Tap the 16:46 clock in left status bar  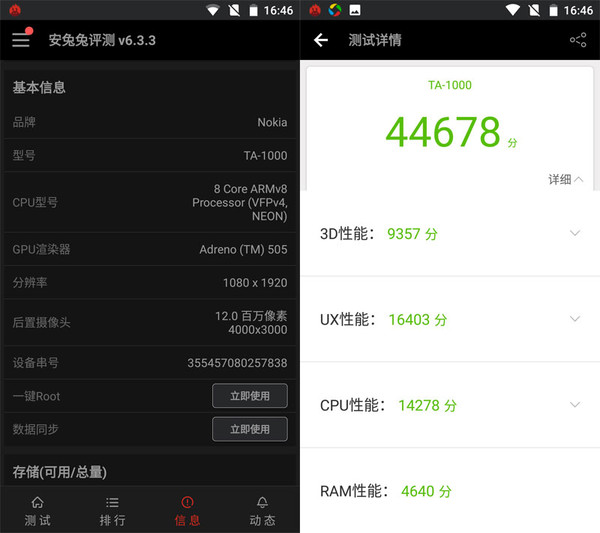click(x=278, y=10)
